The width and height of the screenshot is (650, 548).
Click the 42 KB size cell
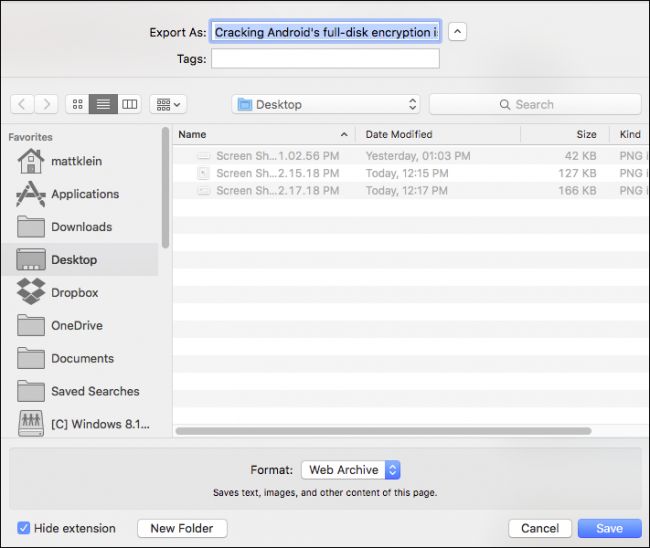click(x=580, y=156)
